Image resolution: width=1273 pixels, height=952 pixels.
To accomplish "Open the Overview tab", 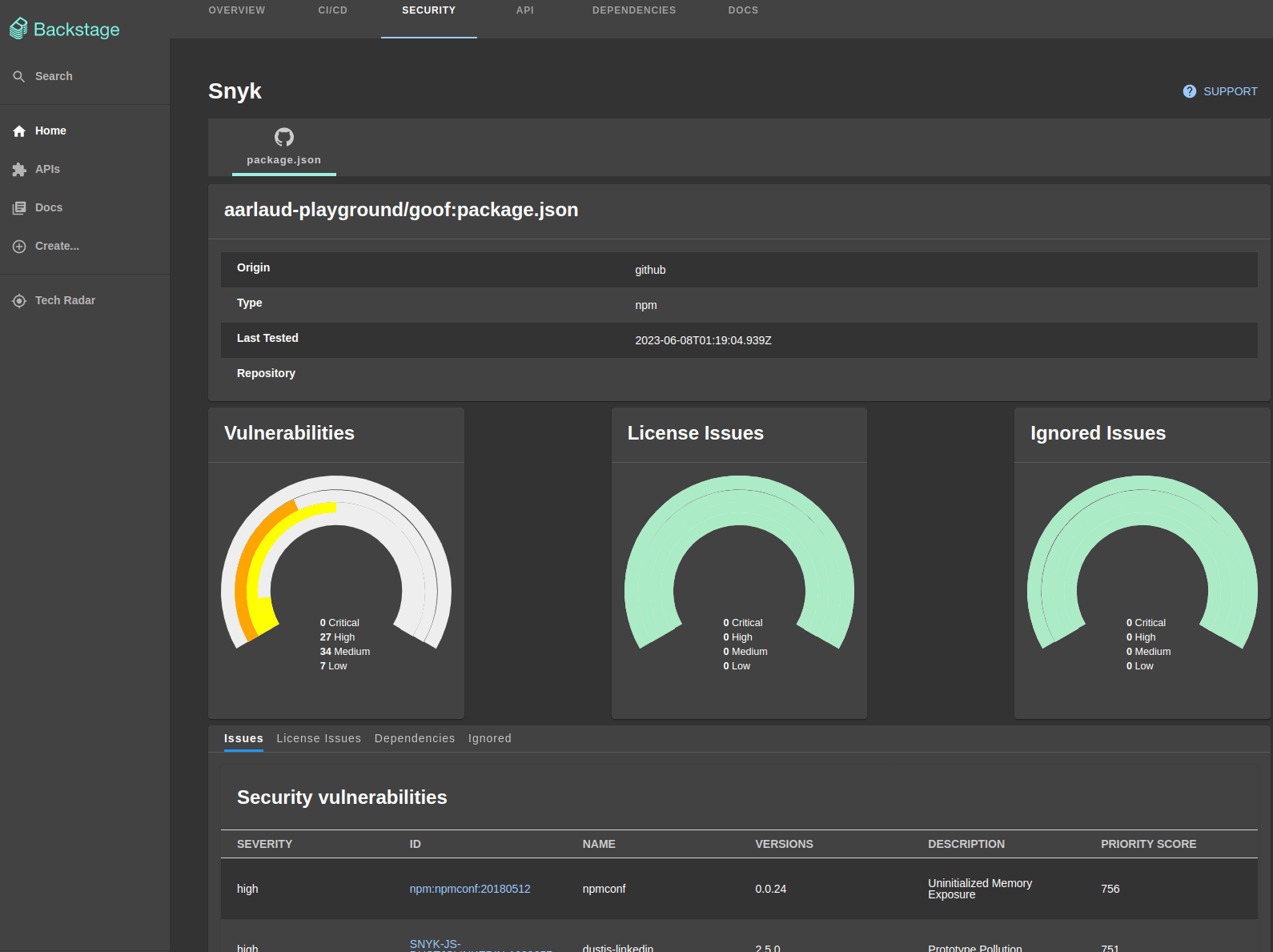I will pyautogui.click(x=237, y=10).
